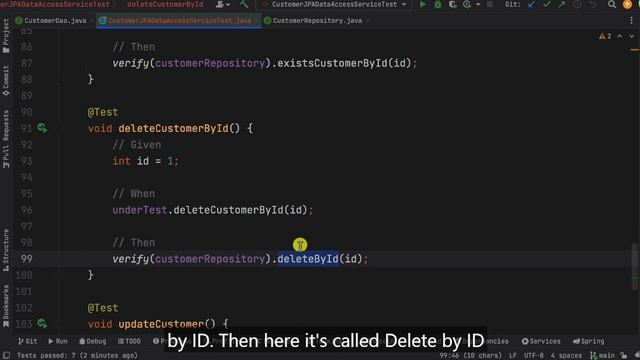Viewport: 640px width, 360px height.
Task: Open the warnings indicator showing 2
Action: click(x=605, y=36)
